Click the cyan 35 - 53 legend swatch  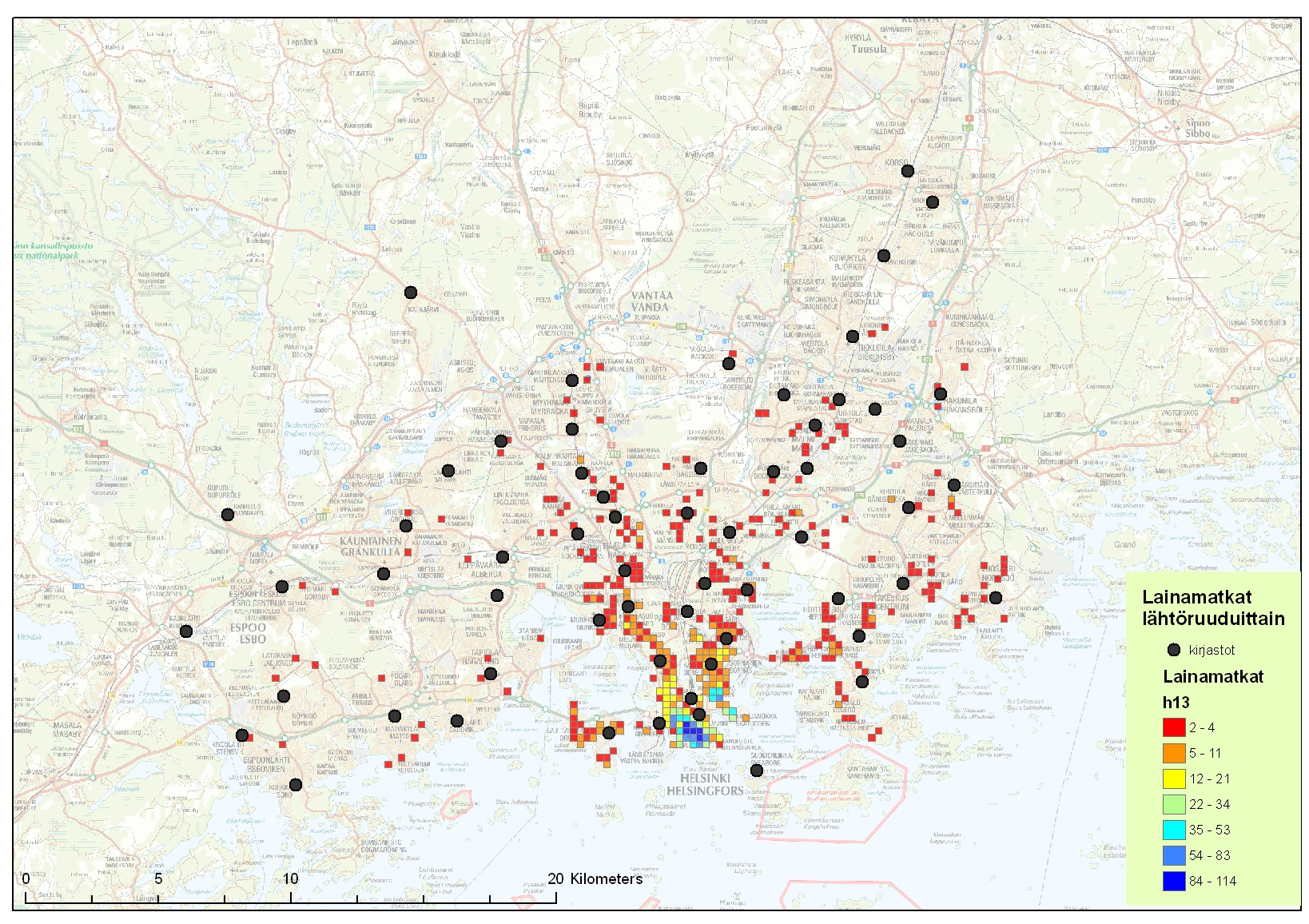click(x=1173, y=830)
